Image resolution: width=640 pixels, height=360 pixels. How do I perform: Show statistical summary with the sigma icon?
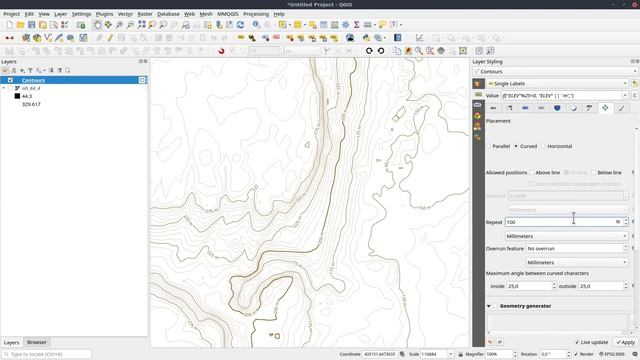pyautogui.click(x=356, y=25)
